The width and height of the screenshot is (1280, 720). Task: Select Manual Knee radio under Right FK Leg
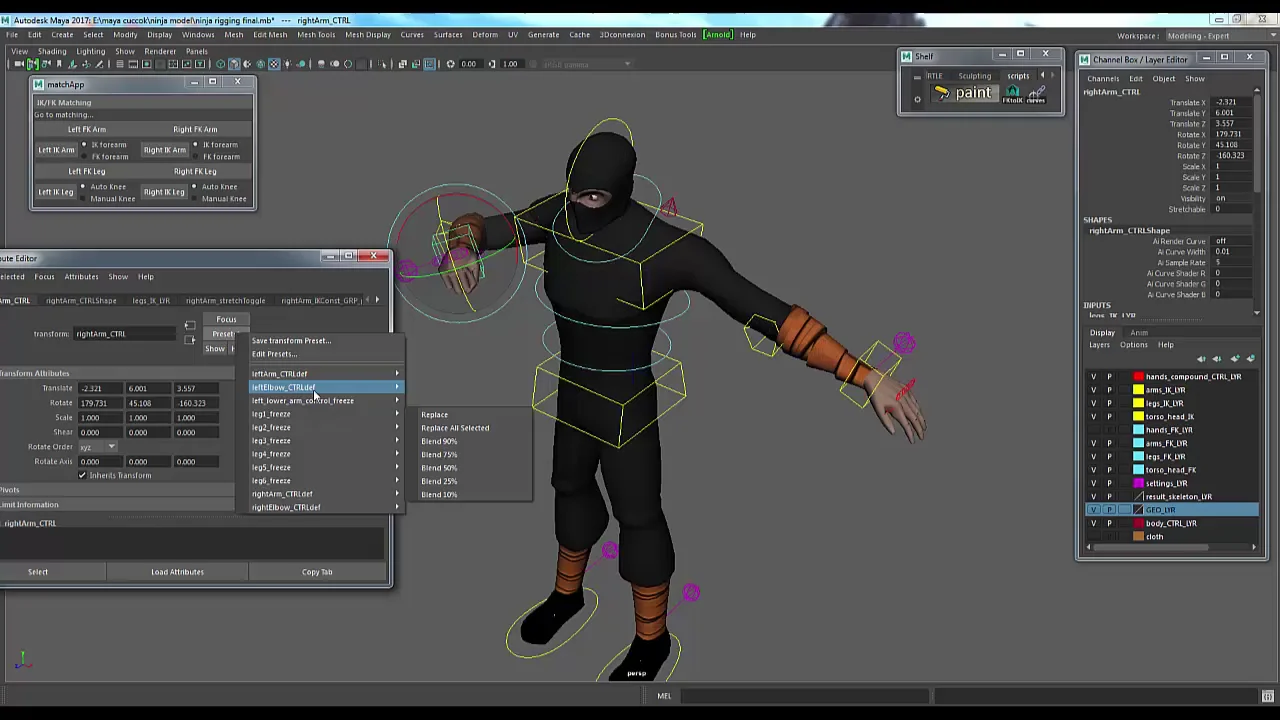pos(196,198)
